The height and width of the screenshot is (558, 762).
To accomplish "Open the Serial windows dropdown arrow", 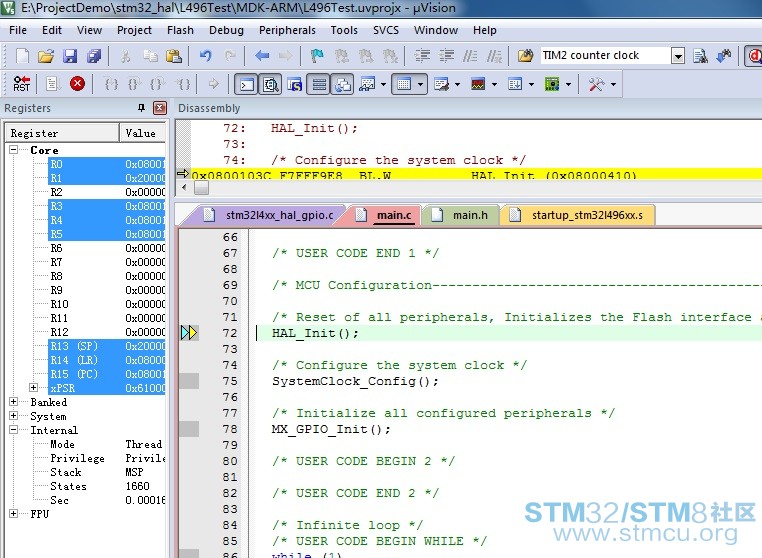I will pos(457,85).
